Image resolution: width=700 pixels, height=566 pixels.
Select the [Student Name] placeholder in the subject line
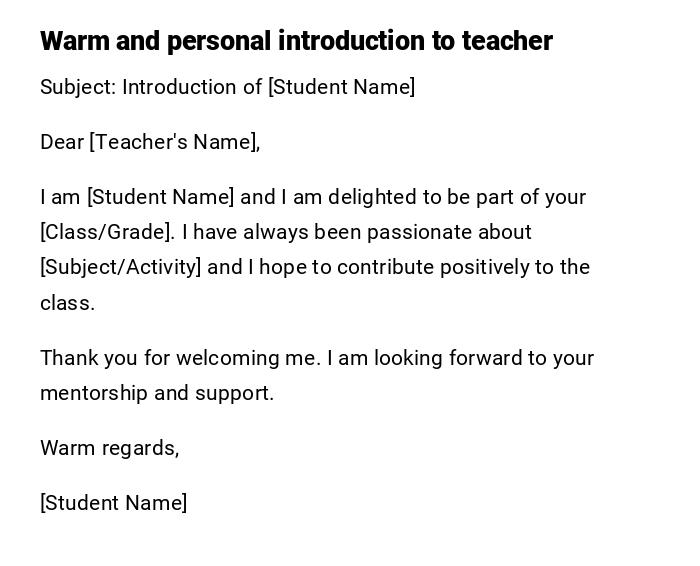click(x=341, y=87)
